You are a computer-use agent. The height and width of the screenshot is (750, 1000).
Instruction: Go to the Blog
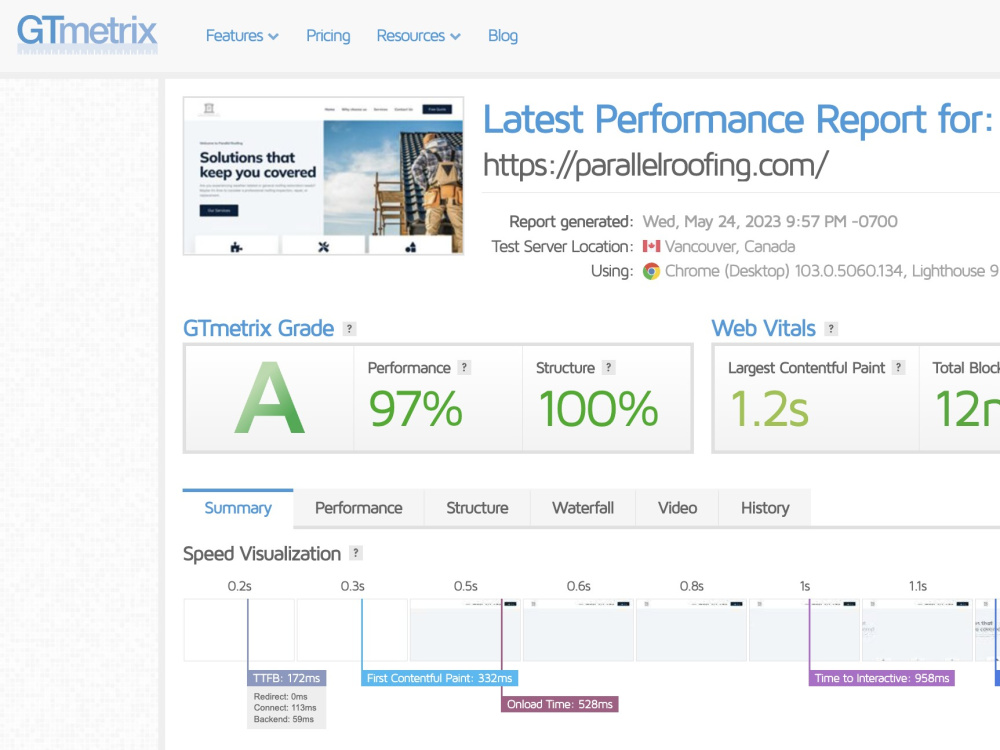tap(503, 36)
